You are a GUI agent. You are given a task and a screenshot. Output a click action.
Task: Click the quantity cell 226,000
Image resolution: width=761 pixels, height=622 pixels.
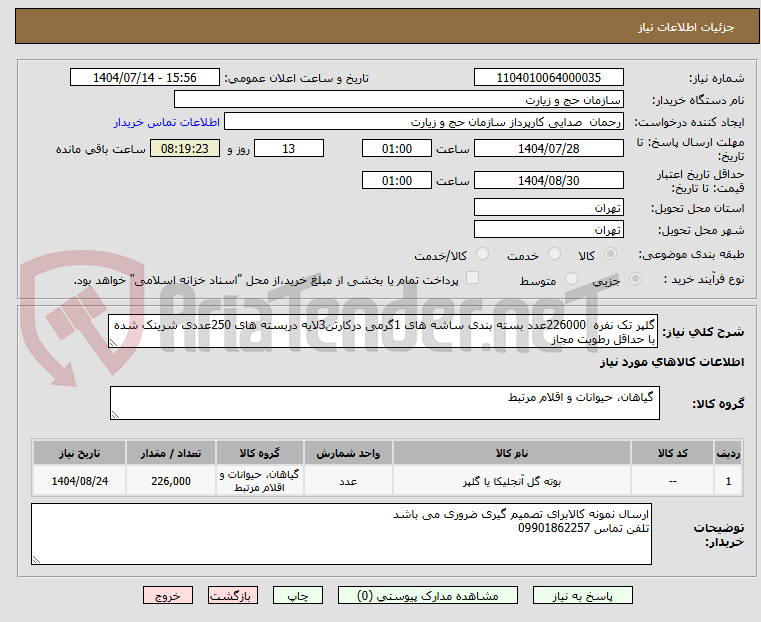(170, 481)
